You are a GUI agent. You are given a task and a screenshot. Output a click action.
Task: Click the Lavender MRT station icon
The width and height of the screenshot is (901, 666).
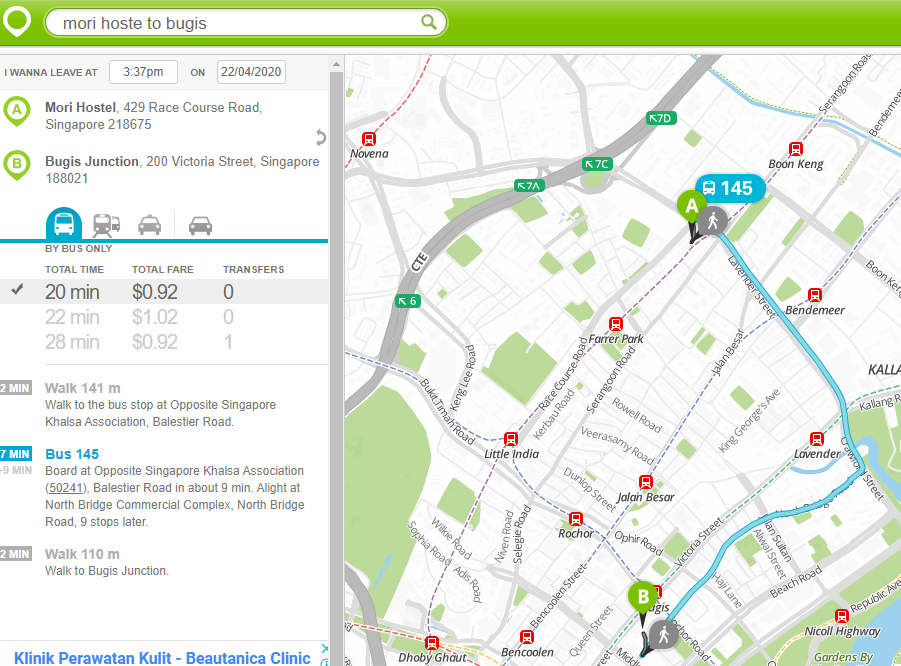[816, 439]
